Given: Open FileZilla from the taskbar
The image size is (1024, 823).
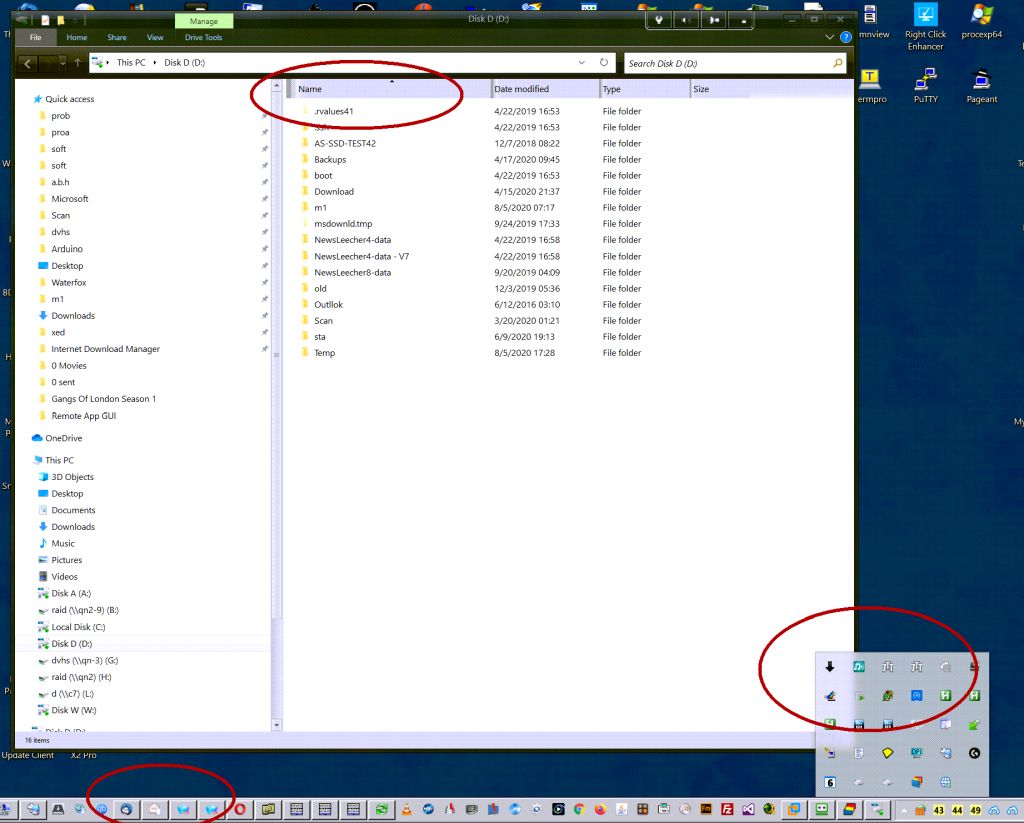Looking at the screenshot, I should click(727, 810).
